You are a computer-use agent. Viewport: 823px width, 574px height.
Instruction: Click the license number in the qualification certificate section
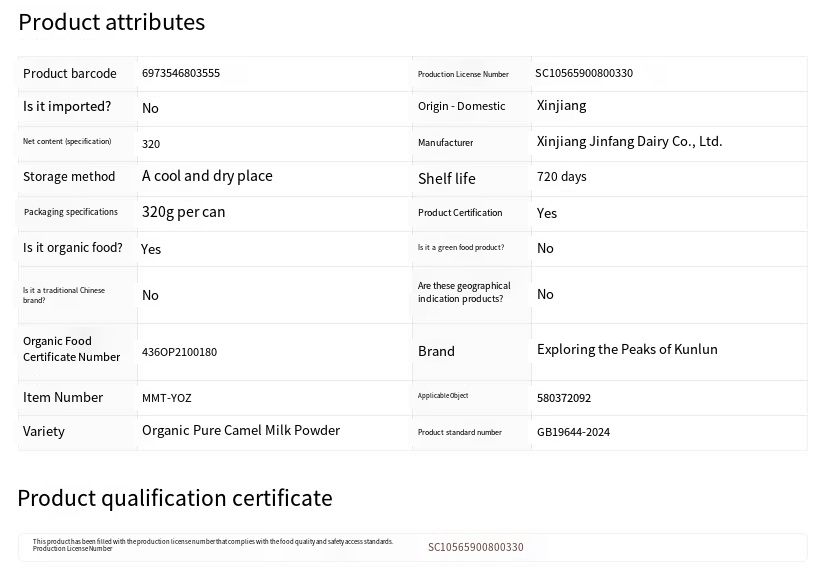click(475, 547)
